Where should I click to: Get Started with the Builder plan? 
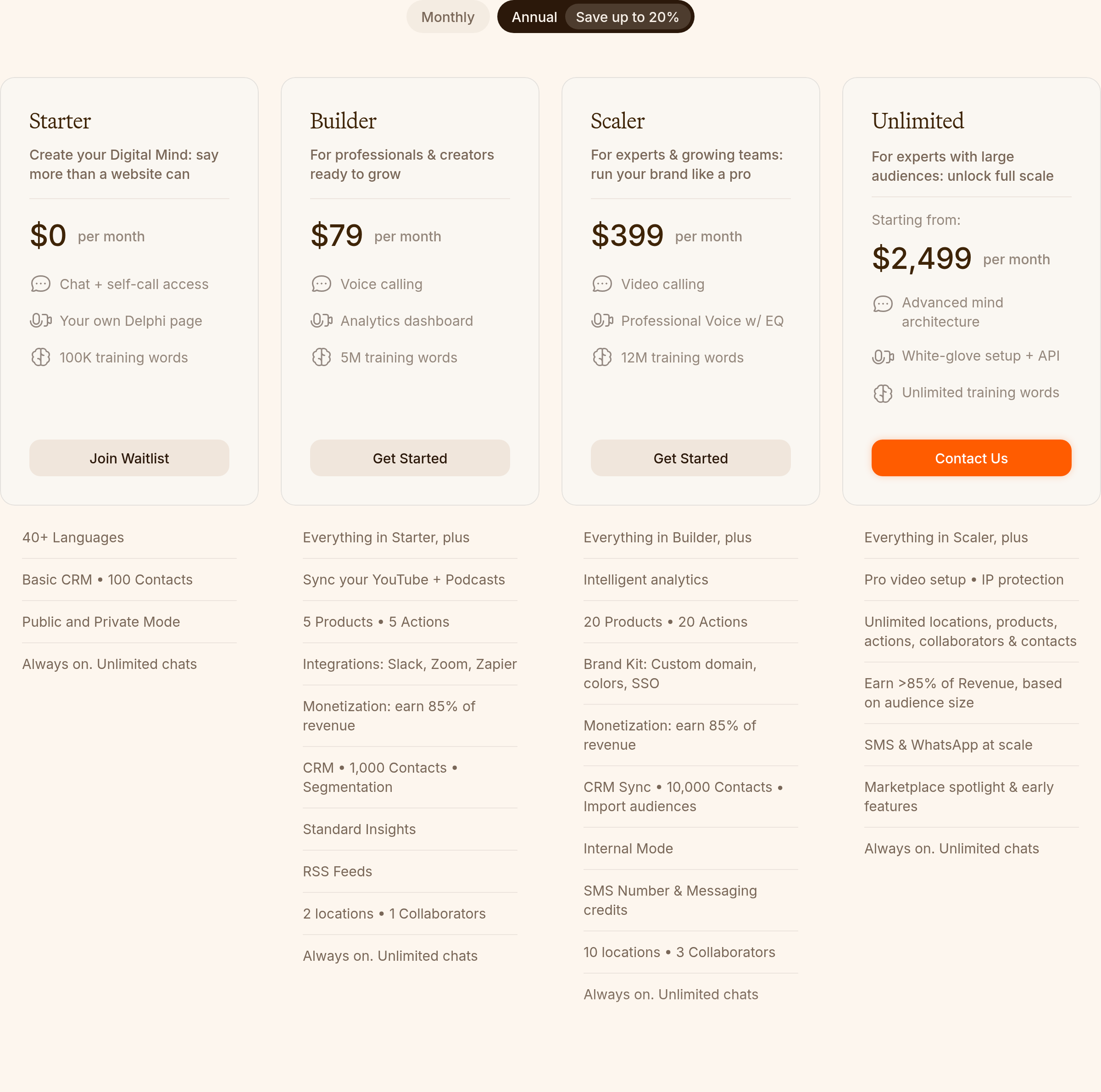[x=410, y=457]
